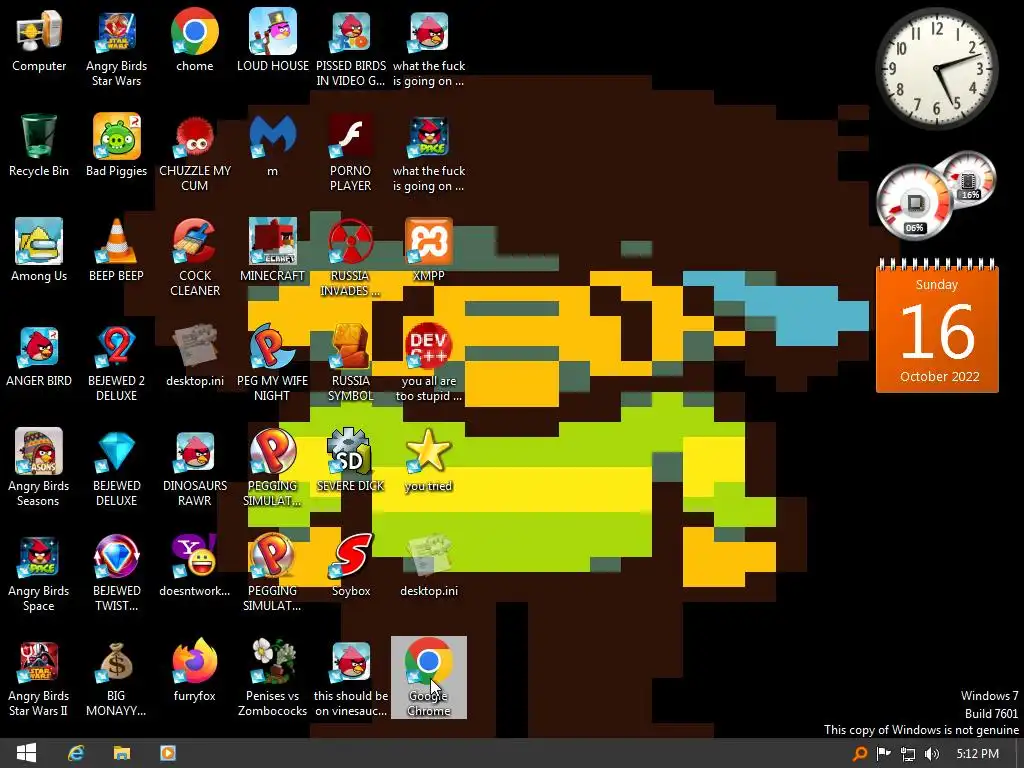Select the Malwarebytes icon labeled 'm'
Viewport: 1024px width, 768px height.
coord(272,146)
